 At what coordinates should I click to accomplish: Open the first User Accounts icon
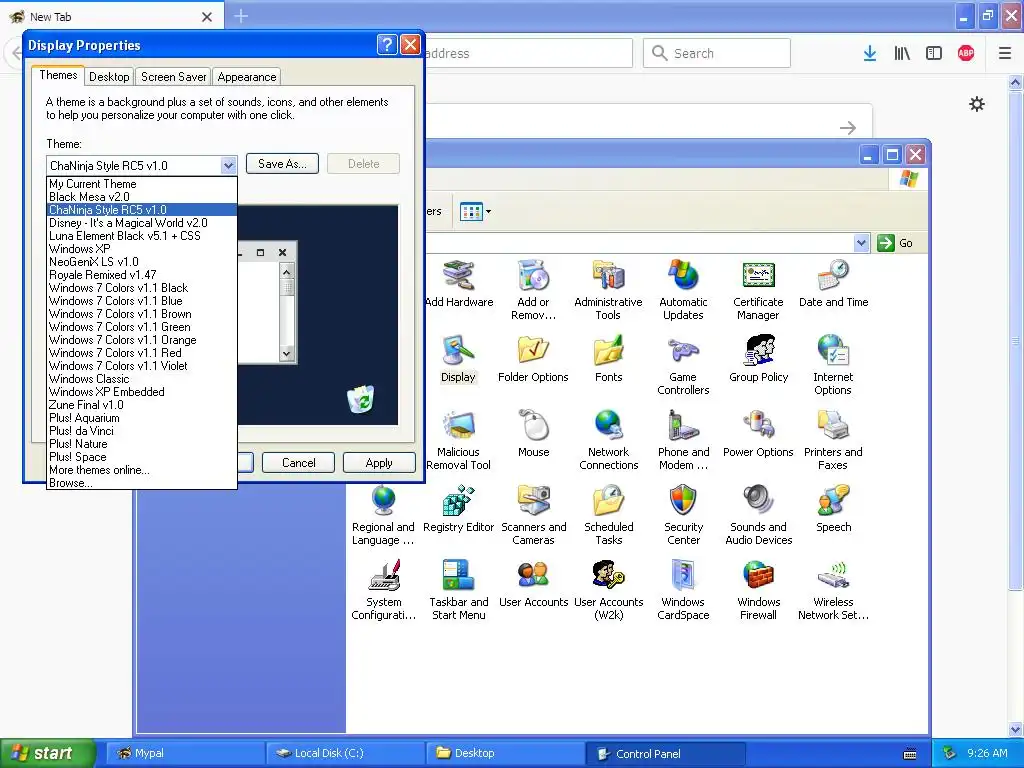pyautogui.click(x=533, y=584)
